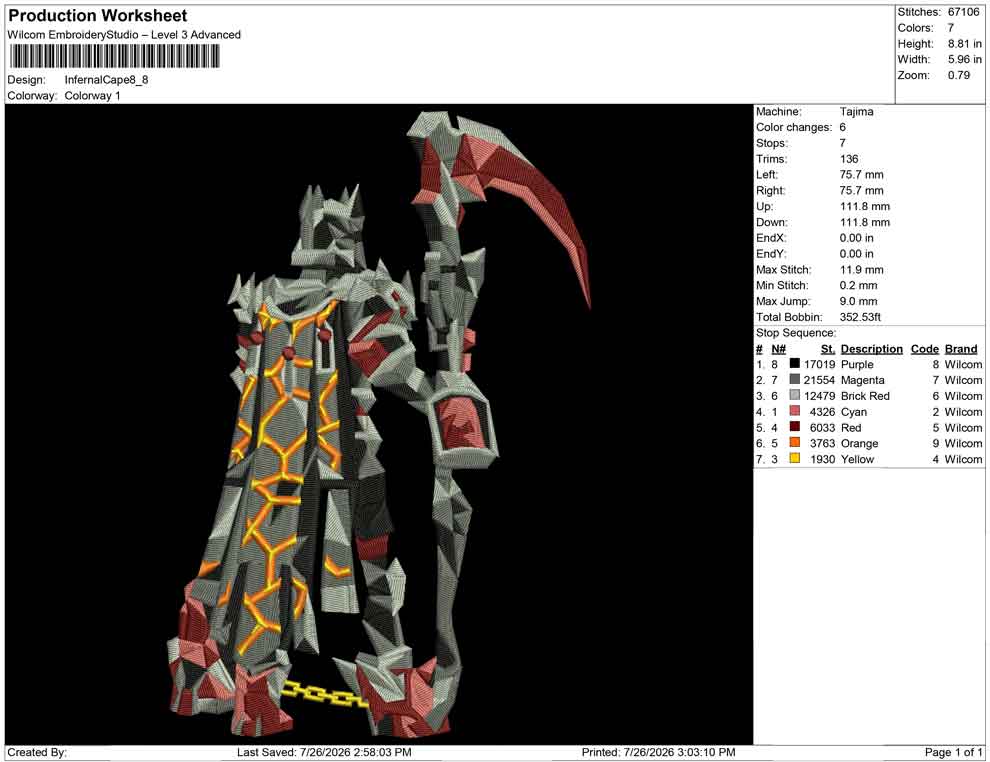
Task: Click the 'EndX:' label
Action: coord(771,237)
